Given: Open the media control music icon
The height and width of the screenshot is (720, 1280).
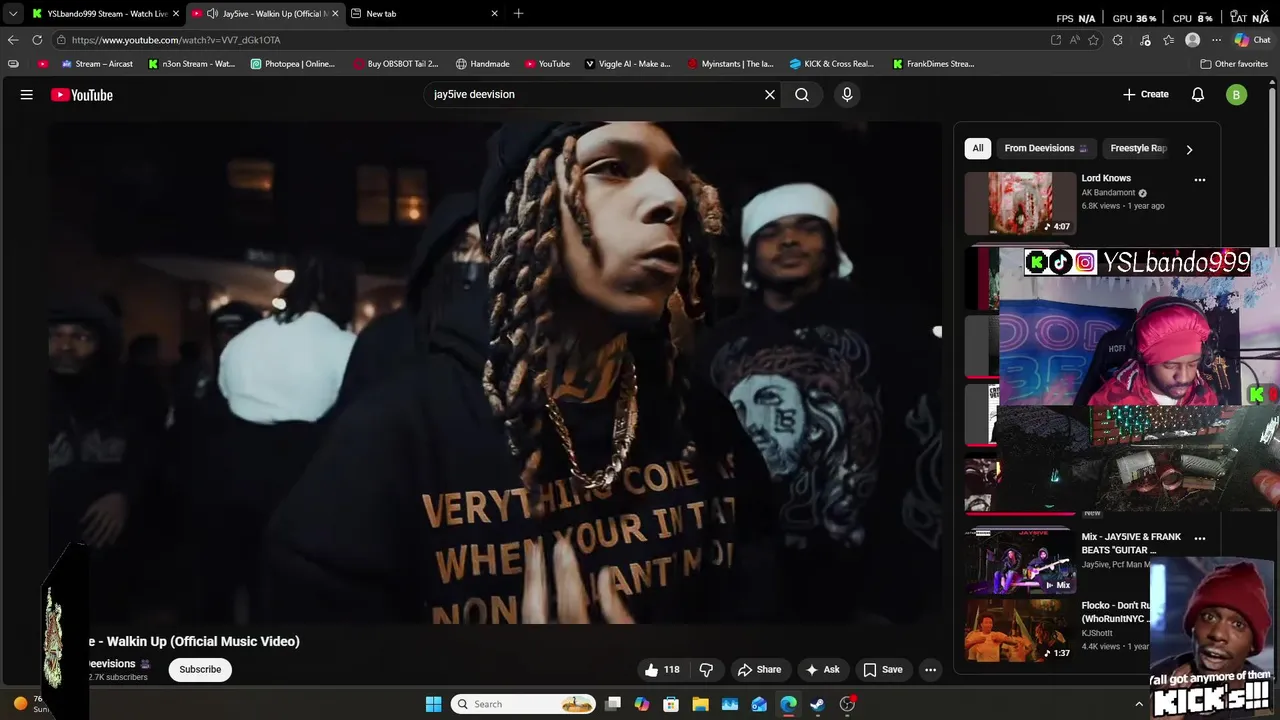Looking at the screenshot, I should [x=1145, y=40].
